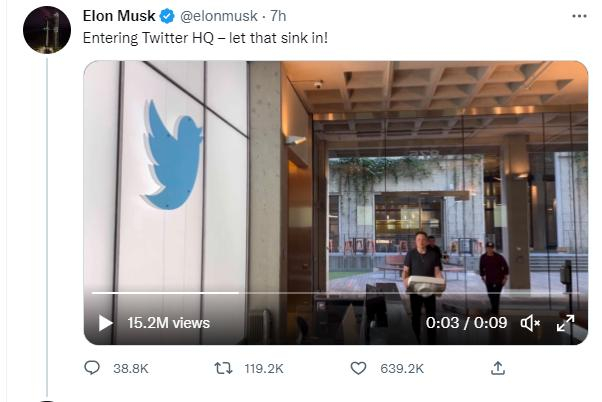Click the 38.8K replies count

point(130,369)
